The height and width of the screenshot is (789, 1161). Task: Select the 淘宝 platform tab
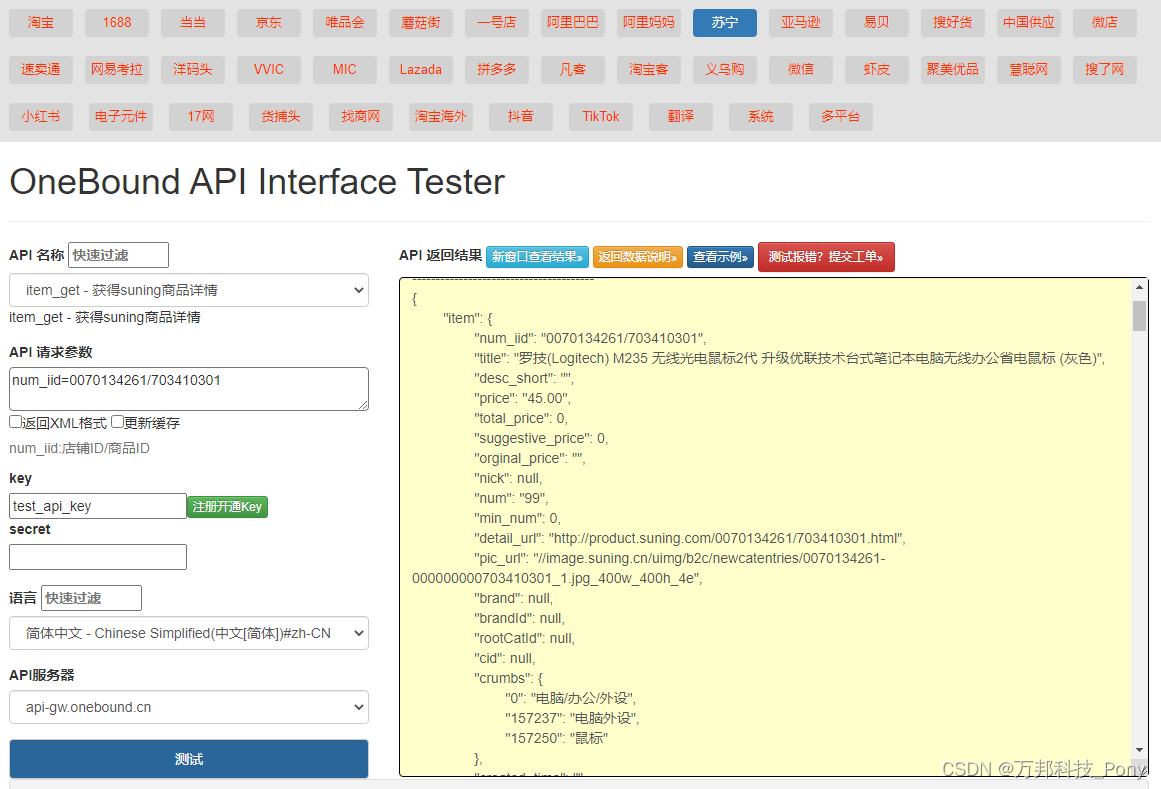pyautogui.click(x=41, y=23)
